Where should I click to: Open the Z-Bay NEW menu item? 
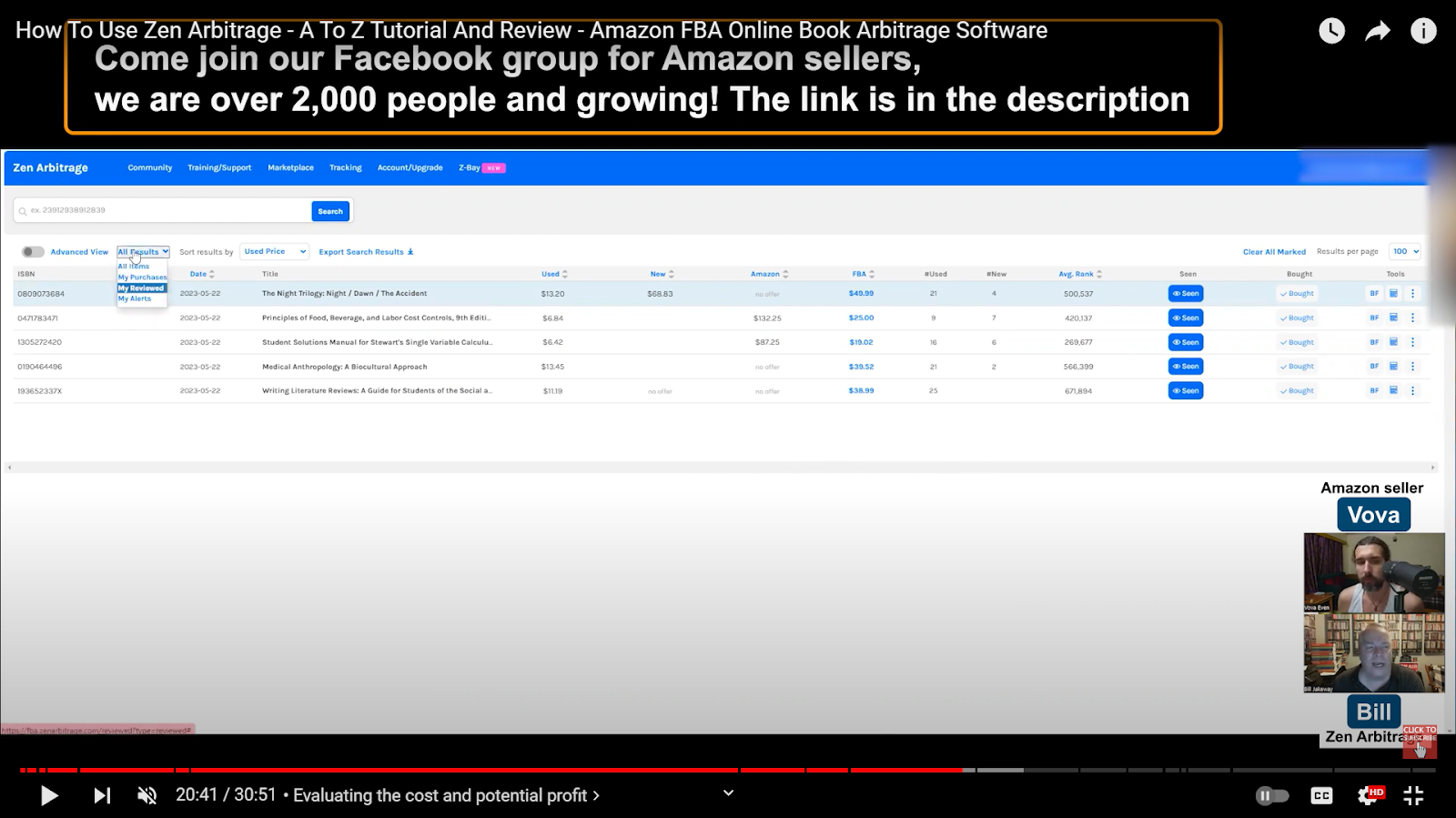[x=481, y=167]
